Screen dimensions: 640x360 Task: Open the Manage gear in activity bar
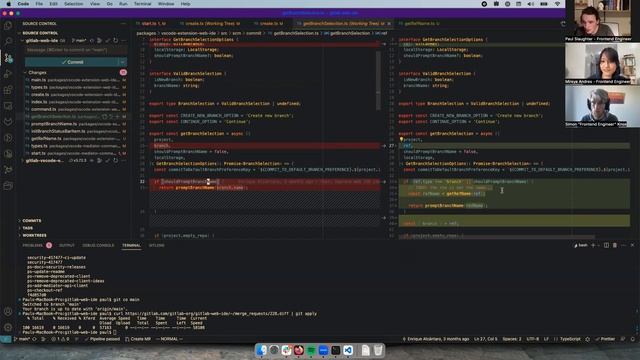tap(8, 327)
